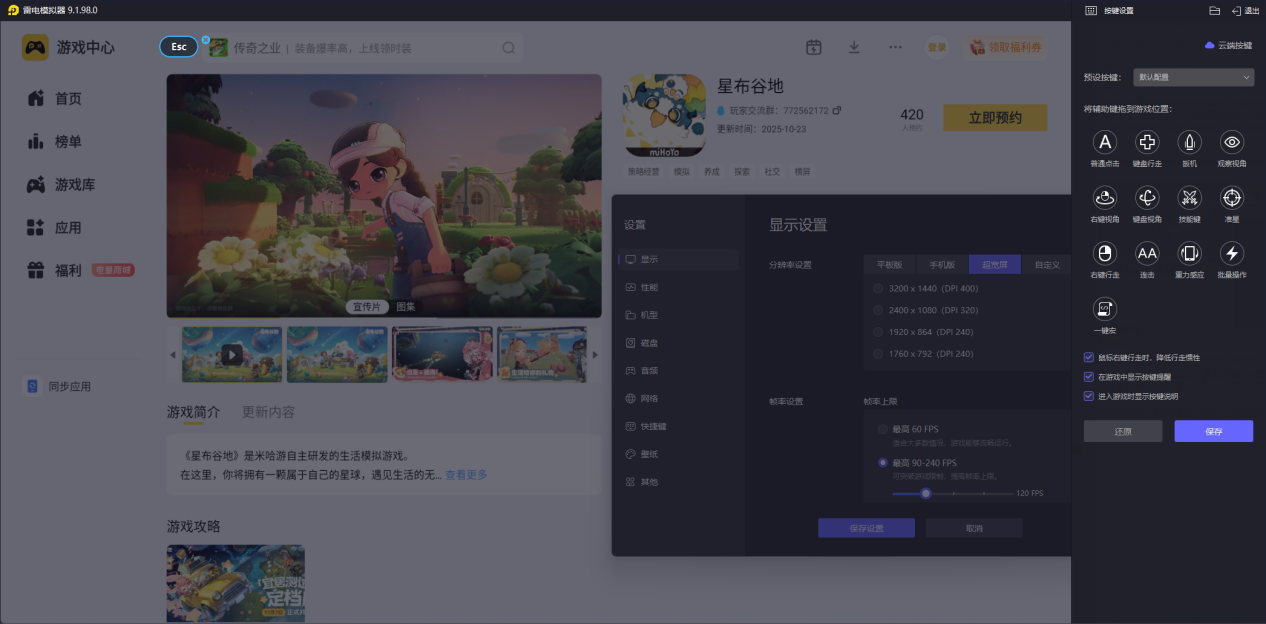The width and height of the screenshot is (1266, 624).
Task: Open the three-dot more menu
Action: pos(895,48)
